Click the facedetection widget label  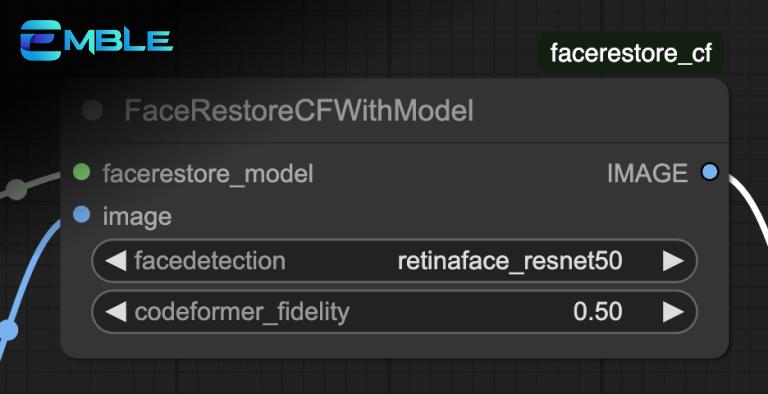210,261
